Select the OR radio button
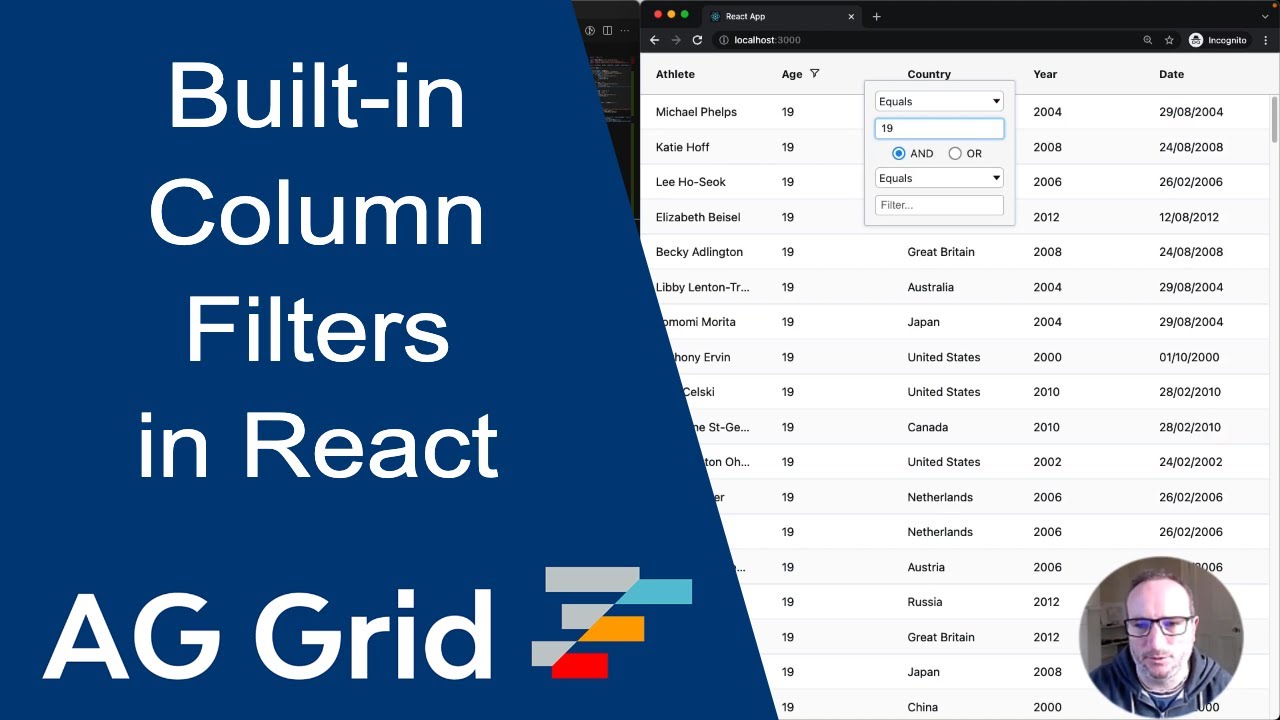The width and height of the screenshot is (1280, 720). [955, 153]
